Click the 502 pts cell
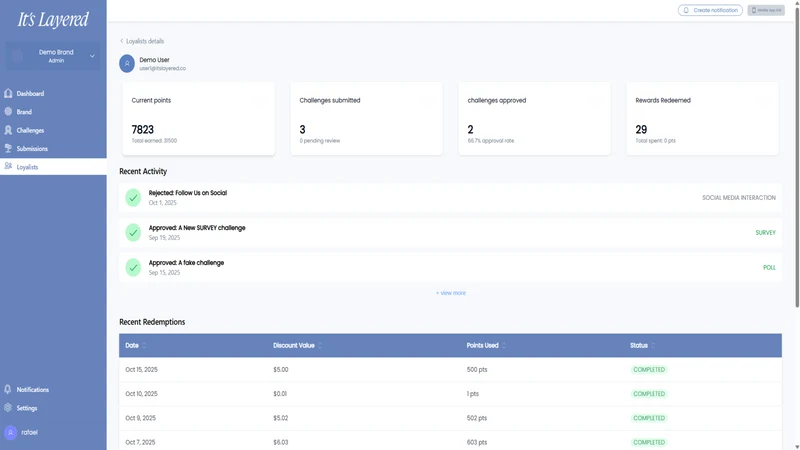Image resolution: width=800 pixels, height=450 pixels. [x=477, y=418]
